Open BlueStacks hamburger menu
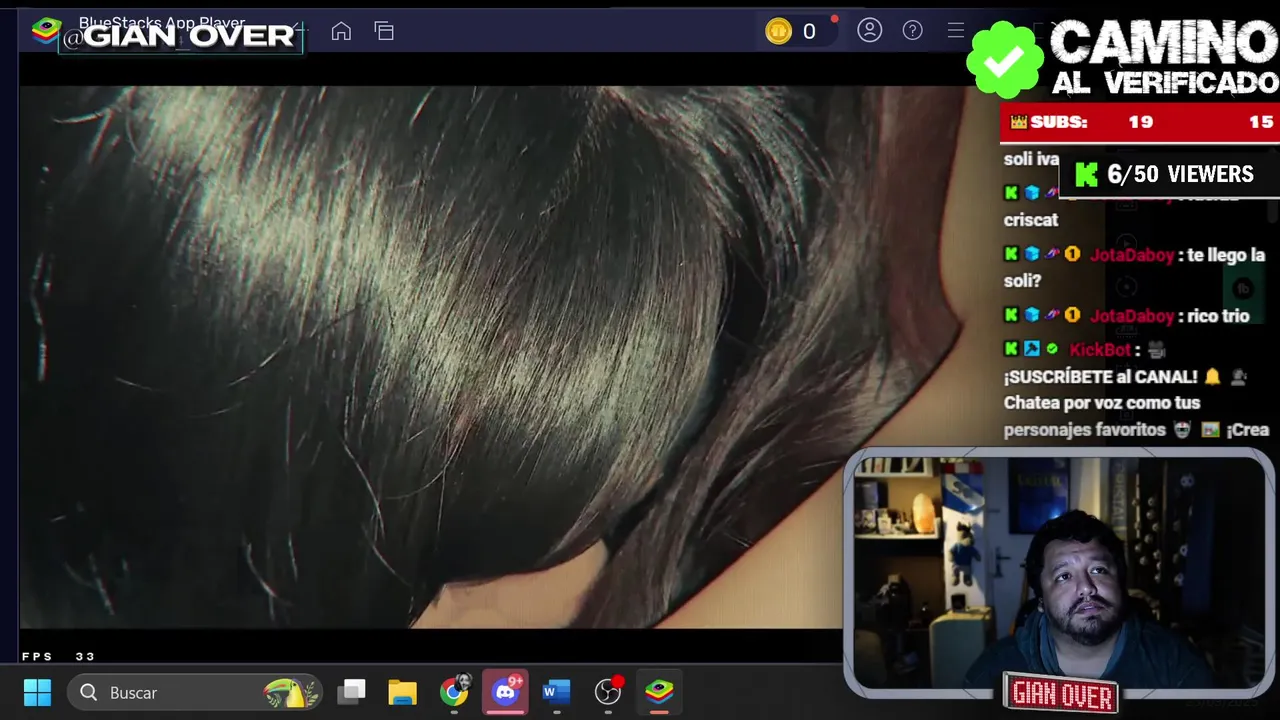Screen dimensions: 1280x720 click(x=955, y=31)
